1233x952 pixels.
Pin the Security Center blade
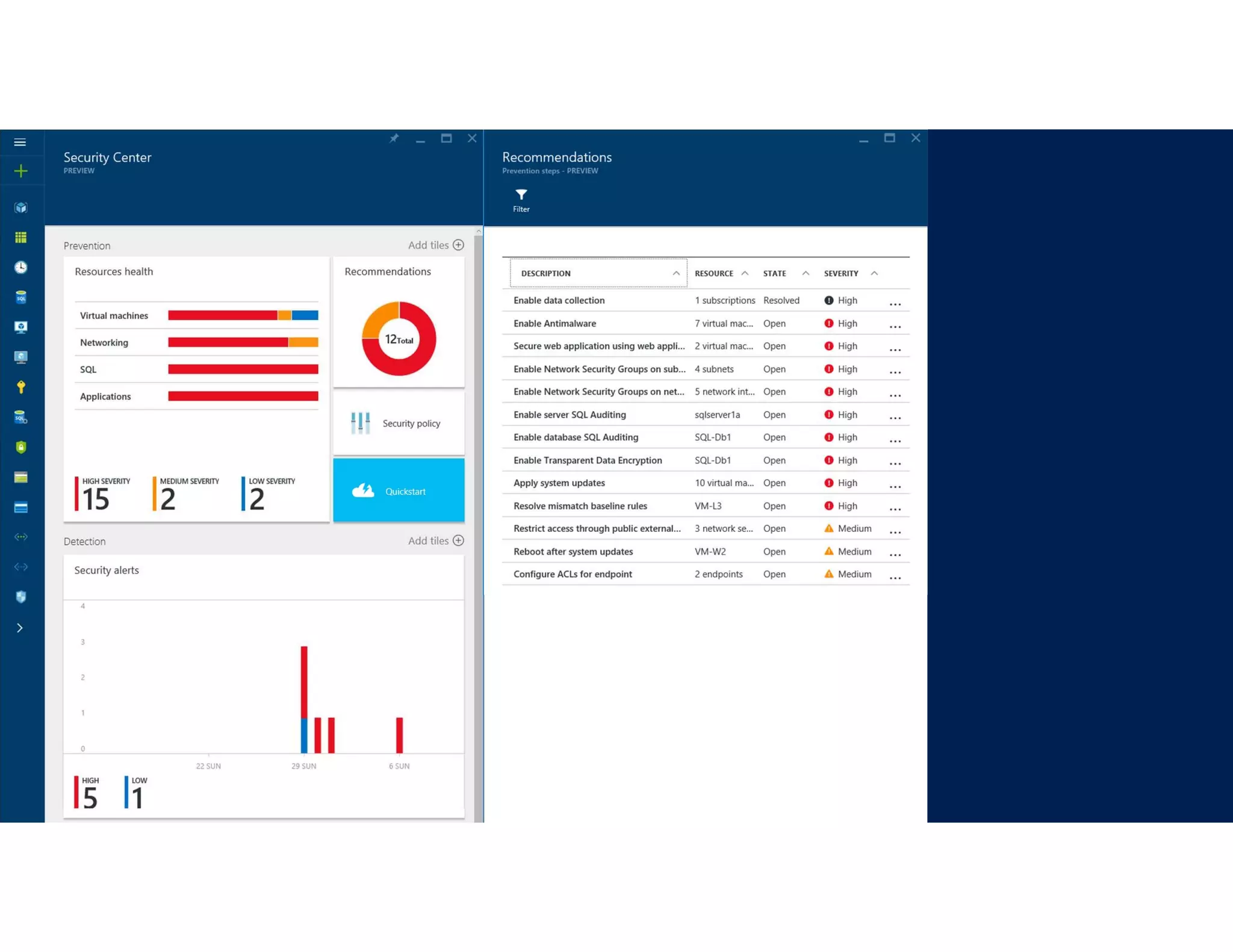[394, 138]
